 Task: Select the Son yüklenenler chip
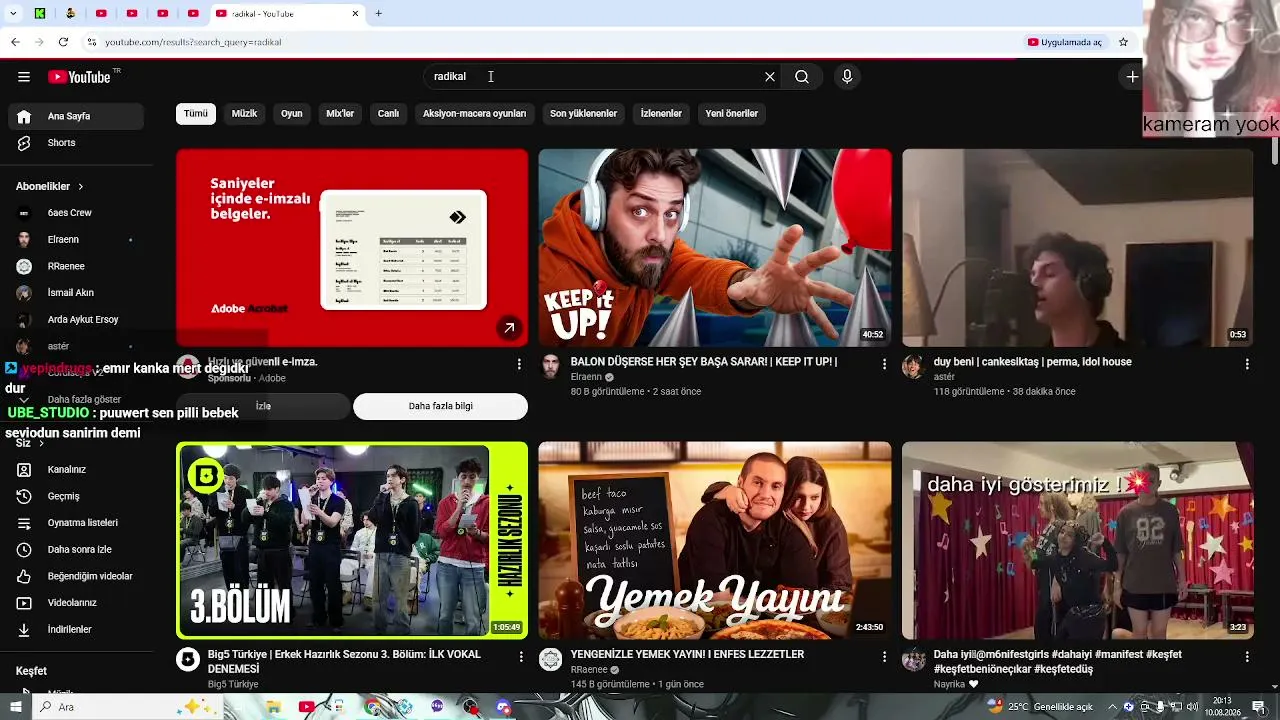(583, 114)
